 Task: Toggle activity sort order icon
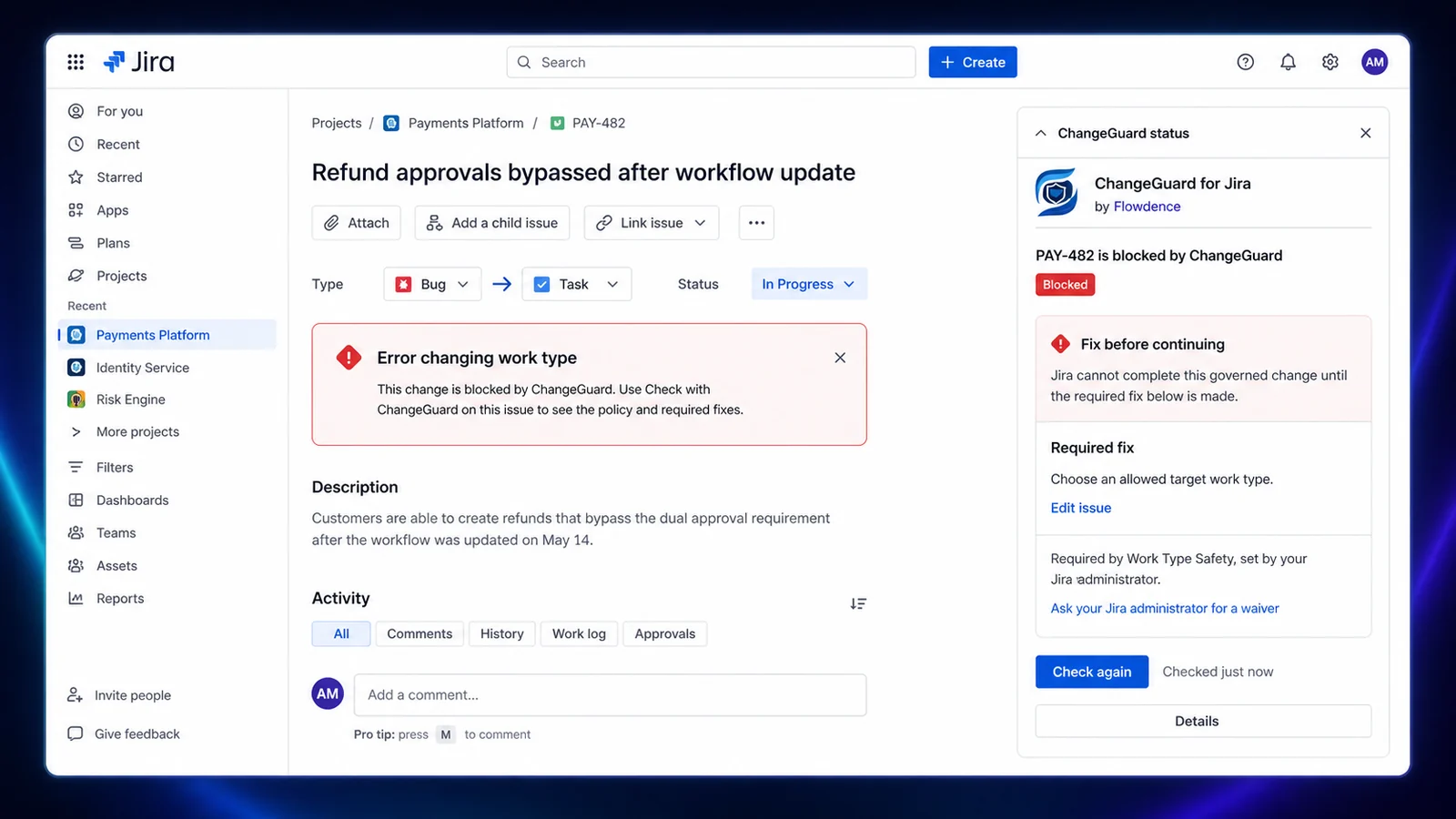(x=858, y=603)
